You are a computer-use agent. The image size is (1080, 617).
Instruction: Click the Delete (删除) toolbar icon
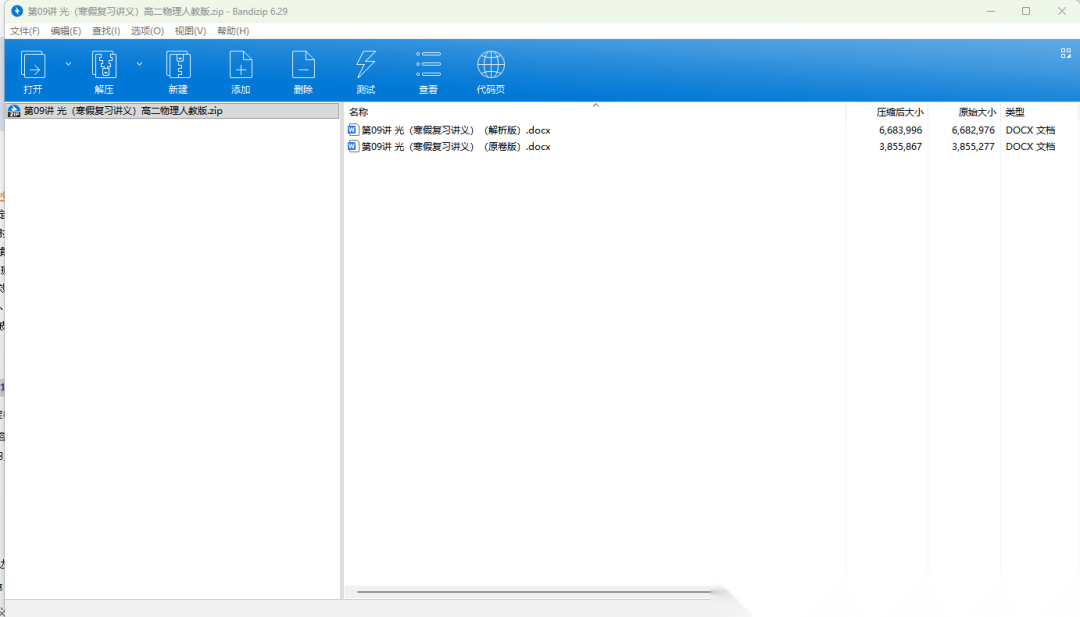[303, 66]
